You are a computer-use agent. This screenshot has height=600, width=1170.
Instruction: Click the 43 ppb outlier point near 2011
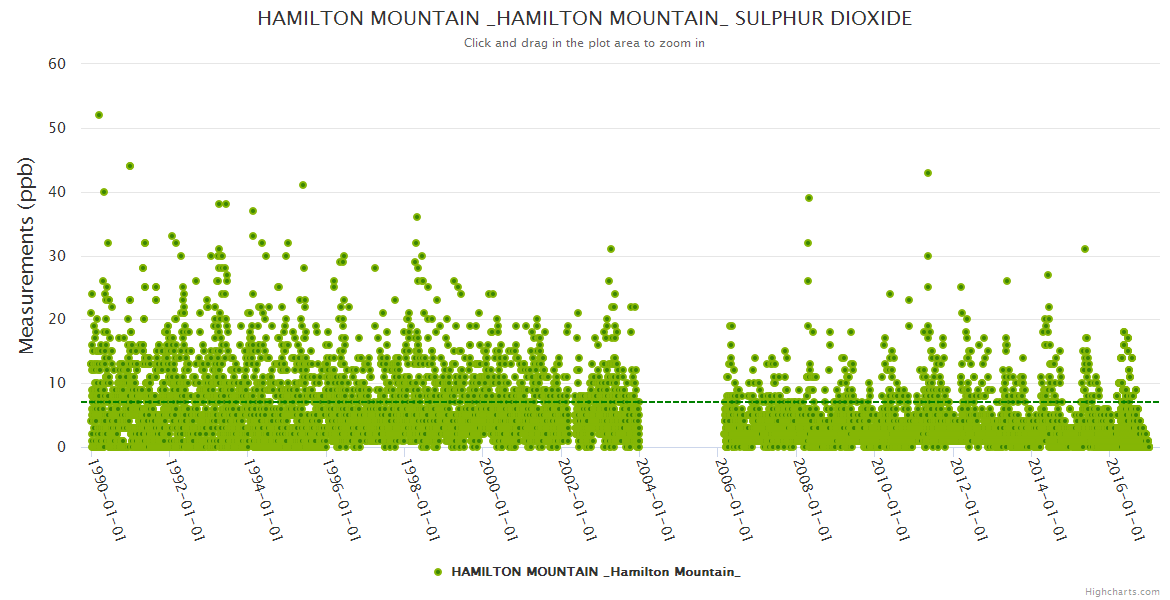click(x=928, y=173)
